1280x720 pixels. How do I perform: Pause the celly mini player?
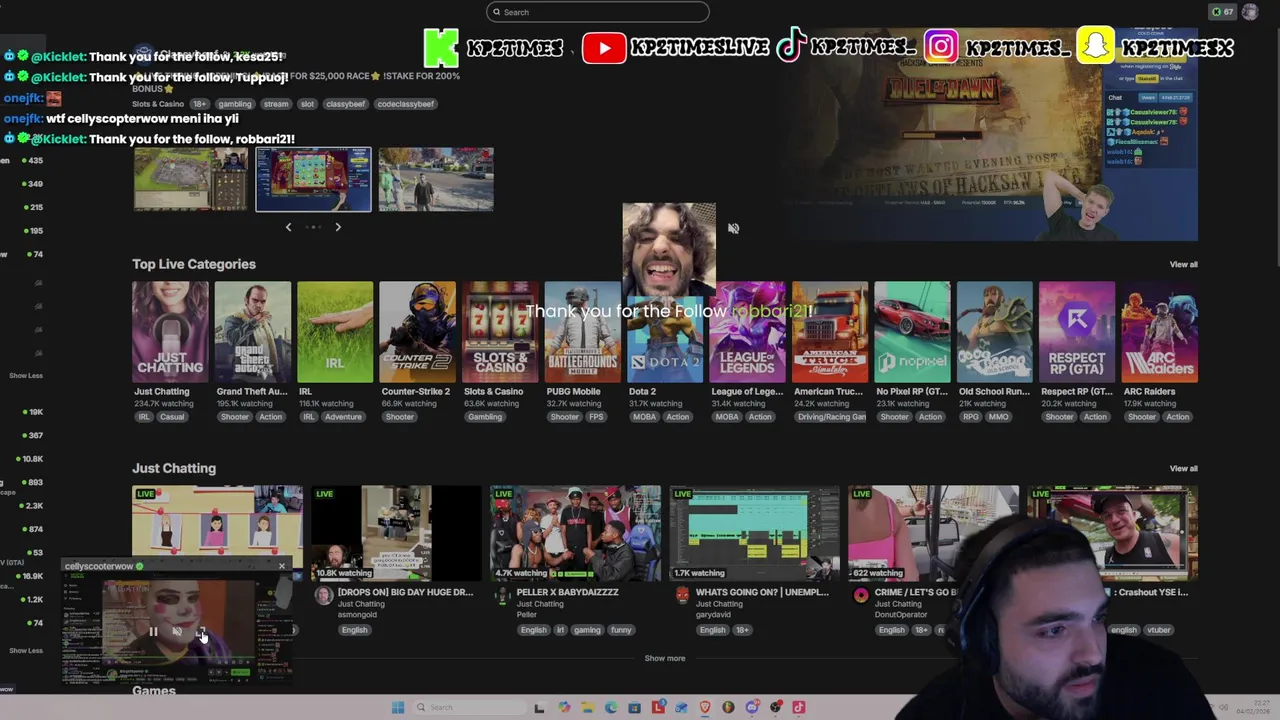[153, 631]
